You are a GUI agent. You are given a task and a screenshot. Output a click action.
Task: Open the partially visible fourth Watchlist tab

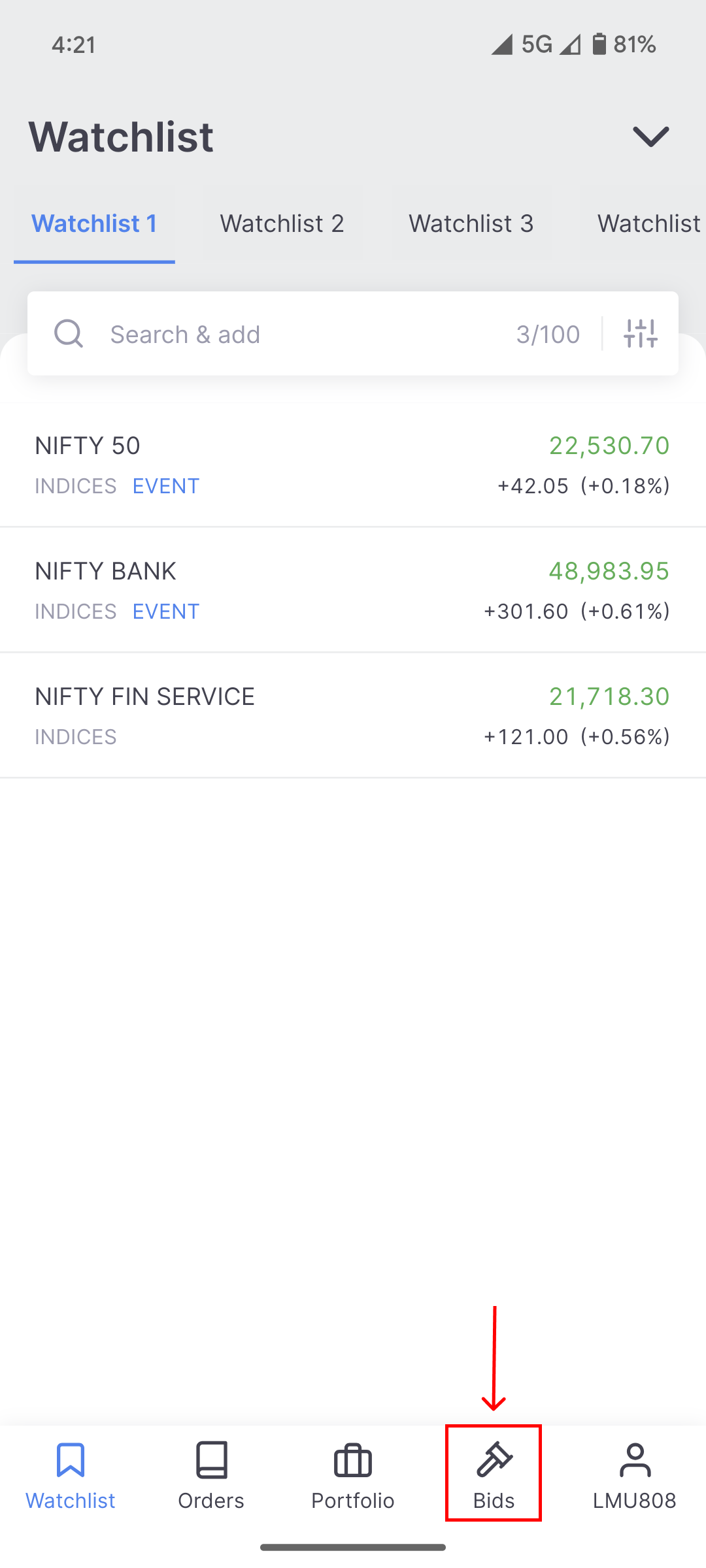[x=648, y=223]
